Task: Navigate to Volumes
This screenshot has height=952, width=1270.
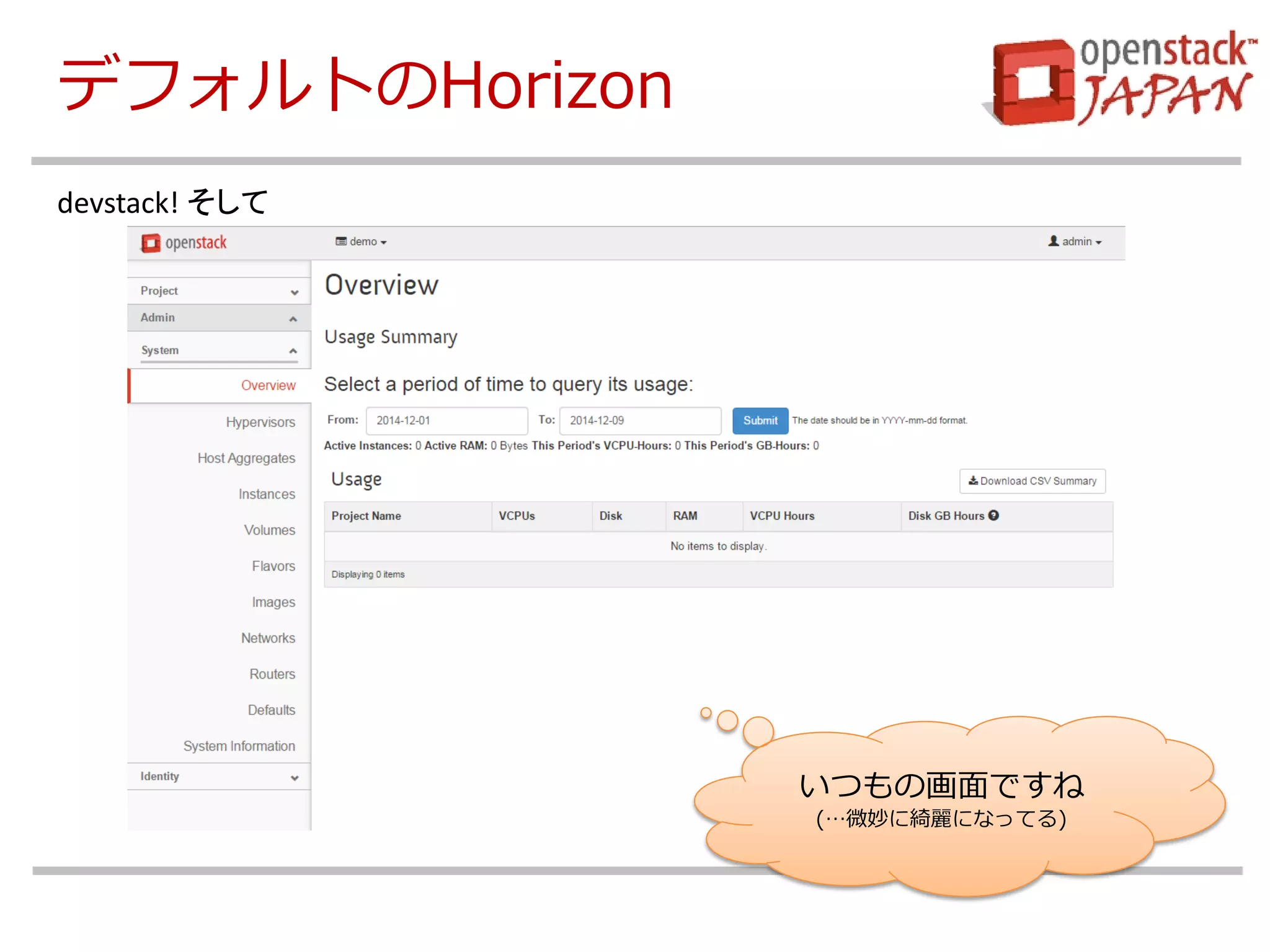Action: [269, 530]
